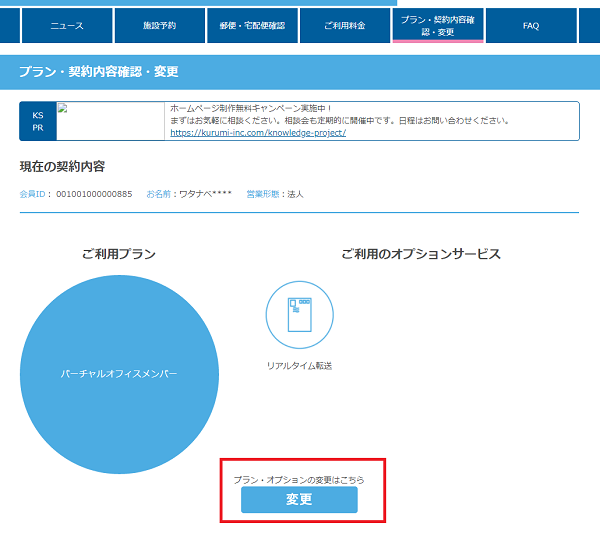The width and height of the screenshot is (600, 533).
Task: Open the 郵便・宅配便確認 tab
Action: (251, 25)
